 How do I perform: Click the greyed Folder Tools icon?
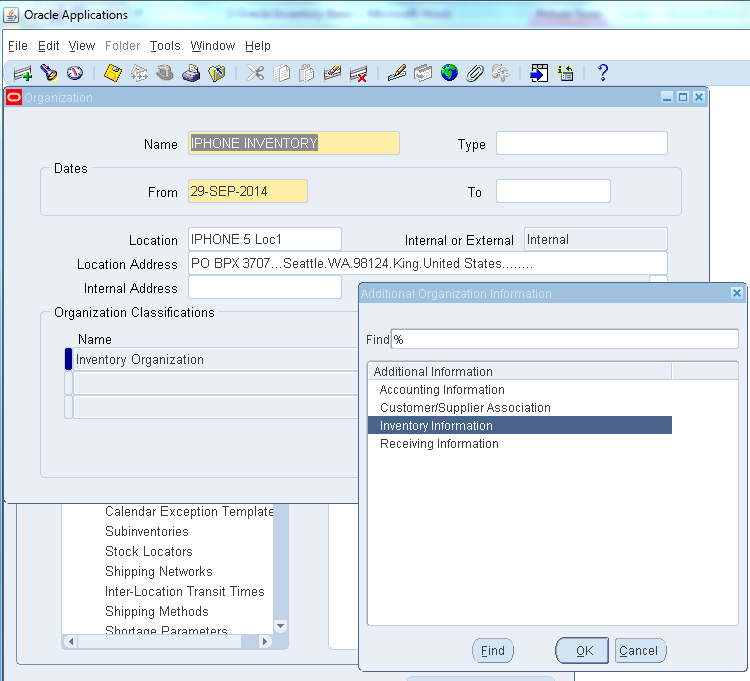(x=501, y=73)
